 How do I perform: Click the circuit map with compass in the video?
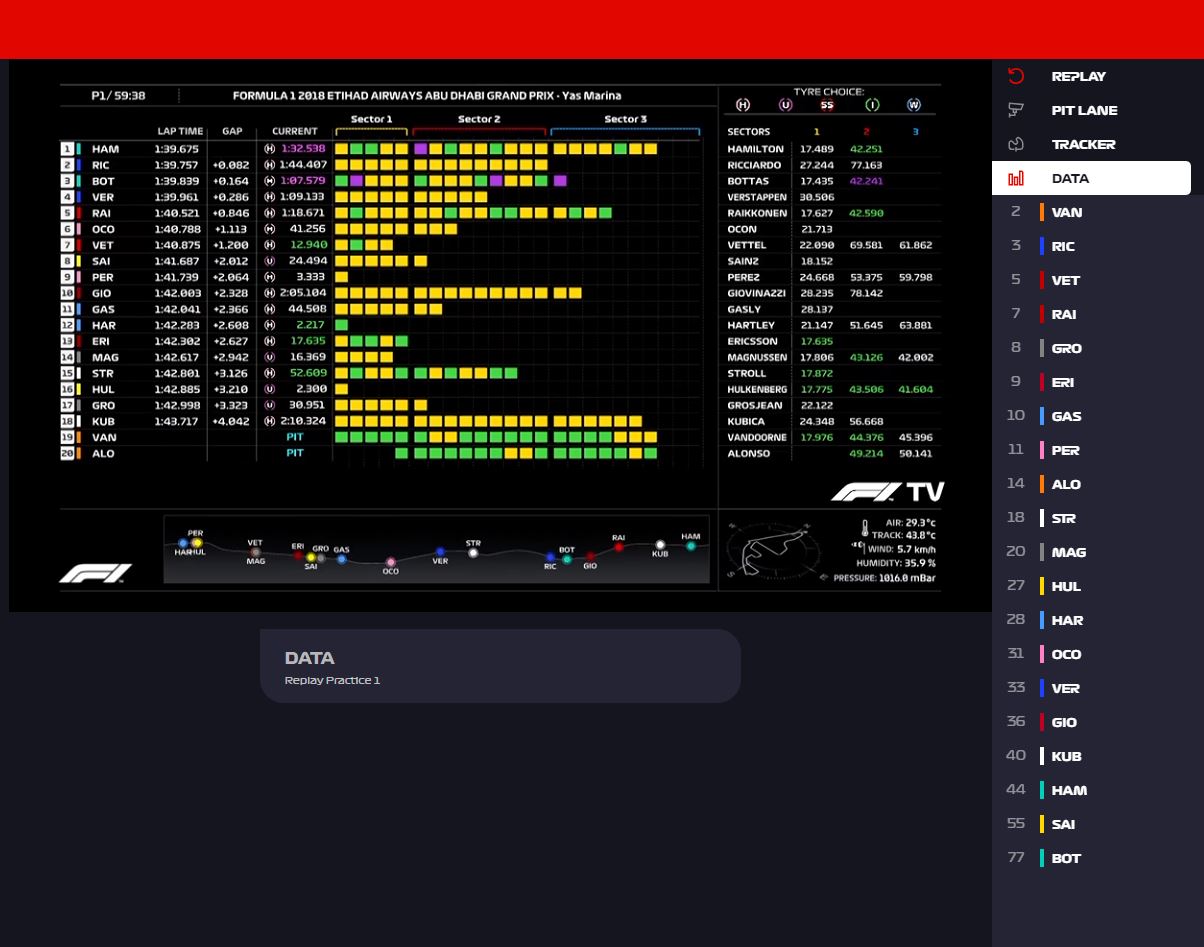point(776,550)
